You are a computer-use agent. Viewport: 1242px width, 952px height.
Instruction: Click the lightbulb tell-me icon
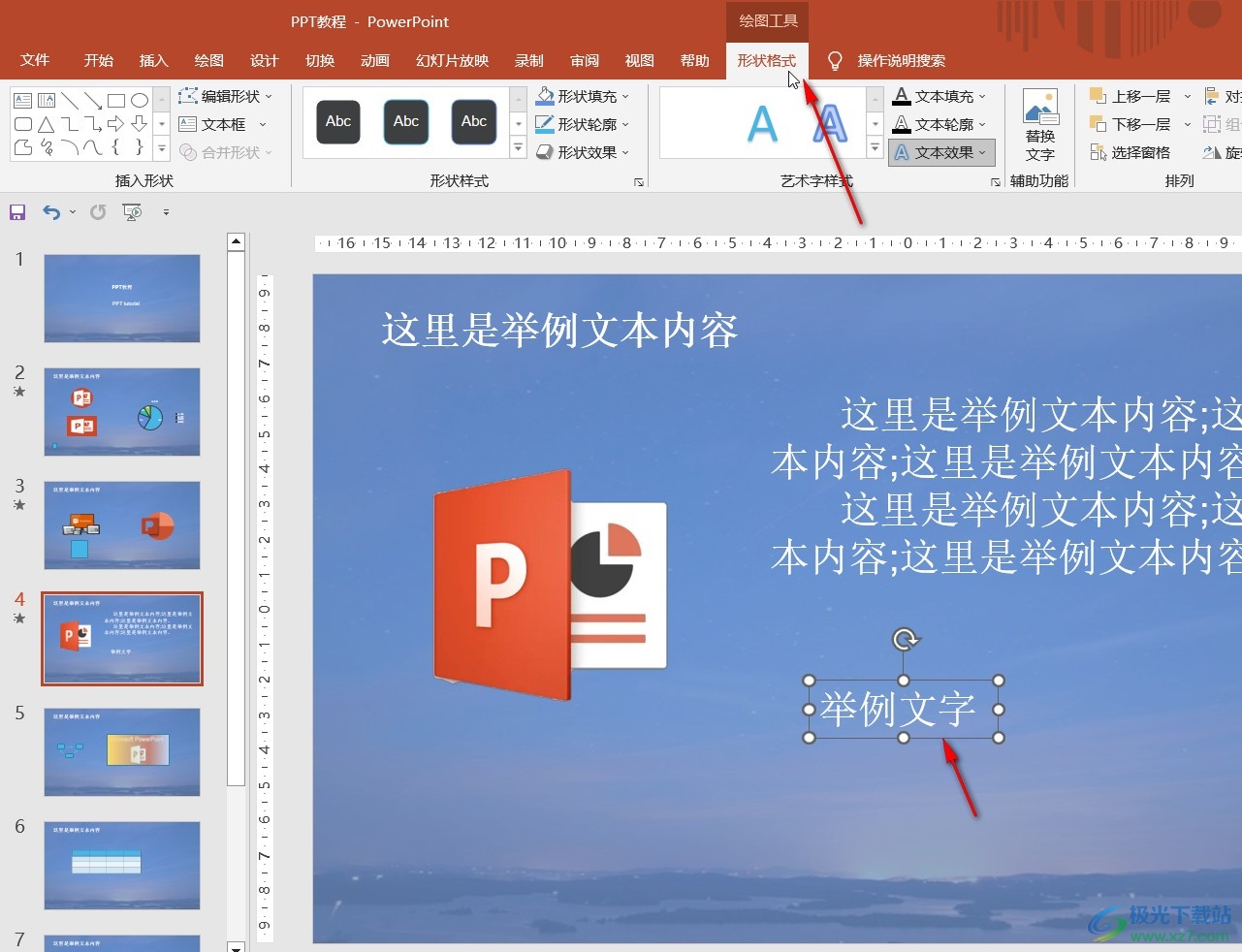pyautogui.click(x=835, y=61)
